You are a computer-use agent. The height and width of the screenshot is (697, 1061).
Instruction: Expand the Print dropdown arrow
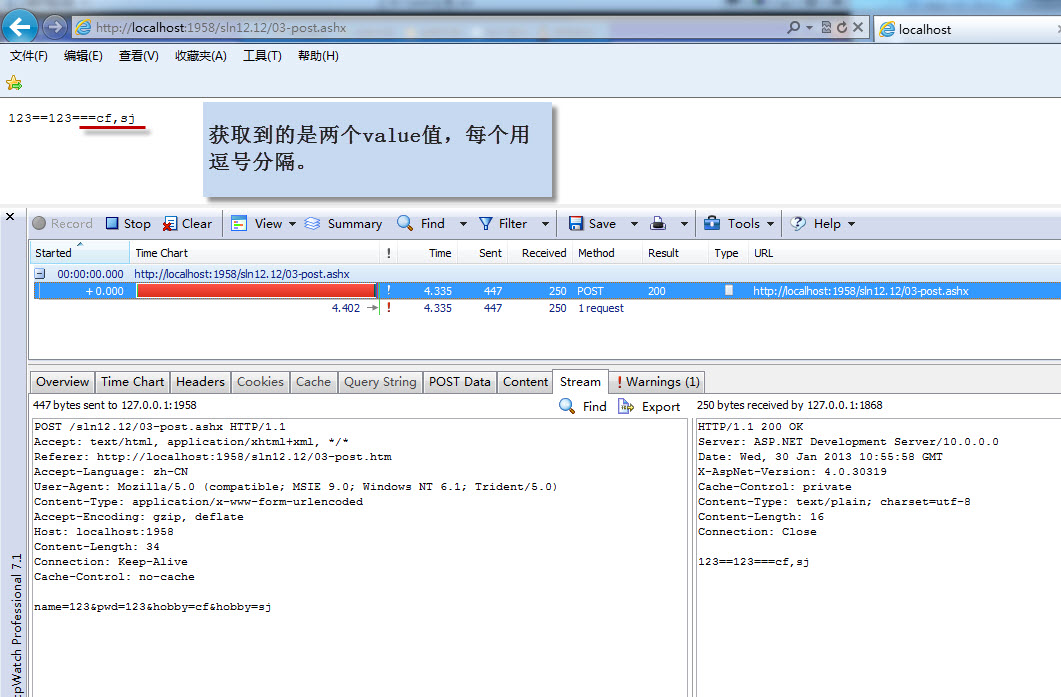[684, 224]
